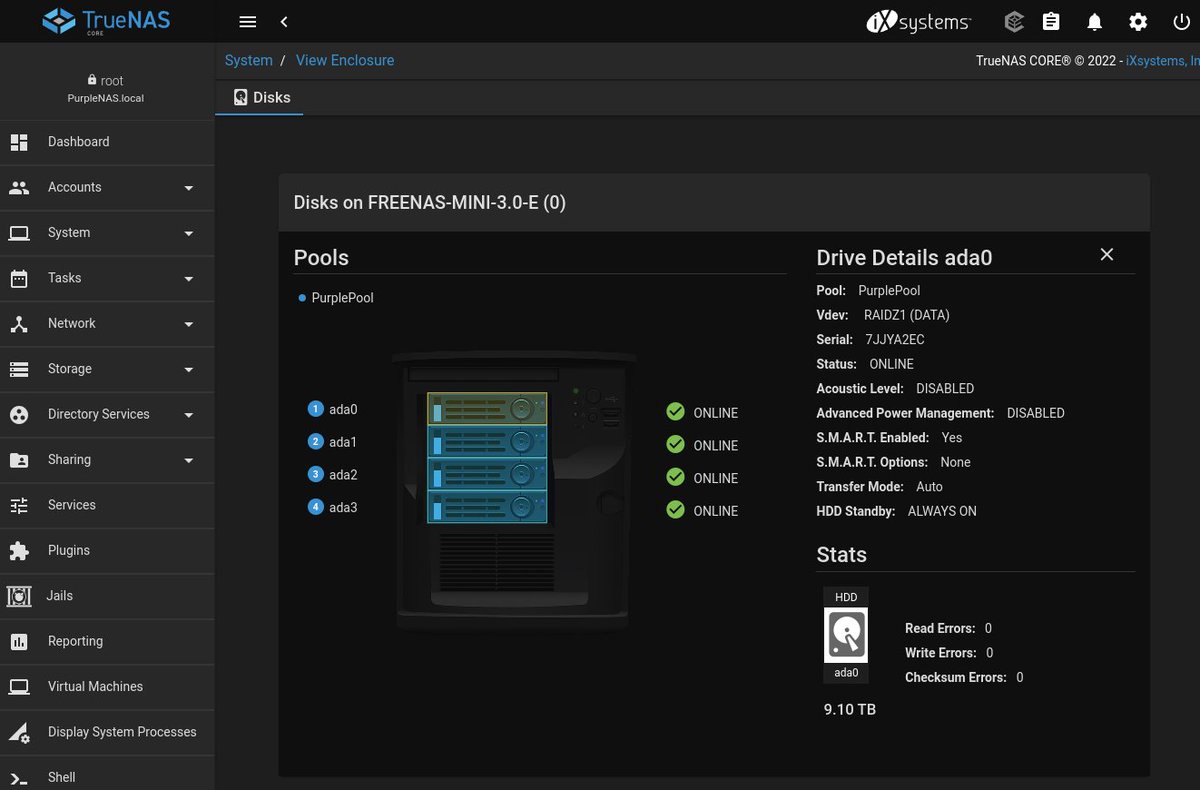Open the Plugins menu item
1200x790 pixels.
click(x=107, y=550)
